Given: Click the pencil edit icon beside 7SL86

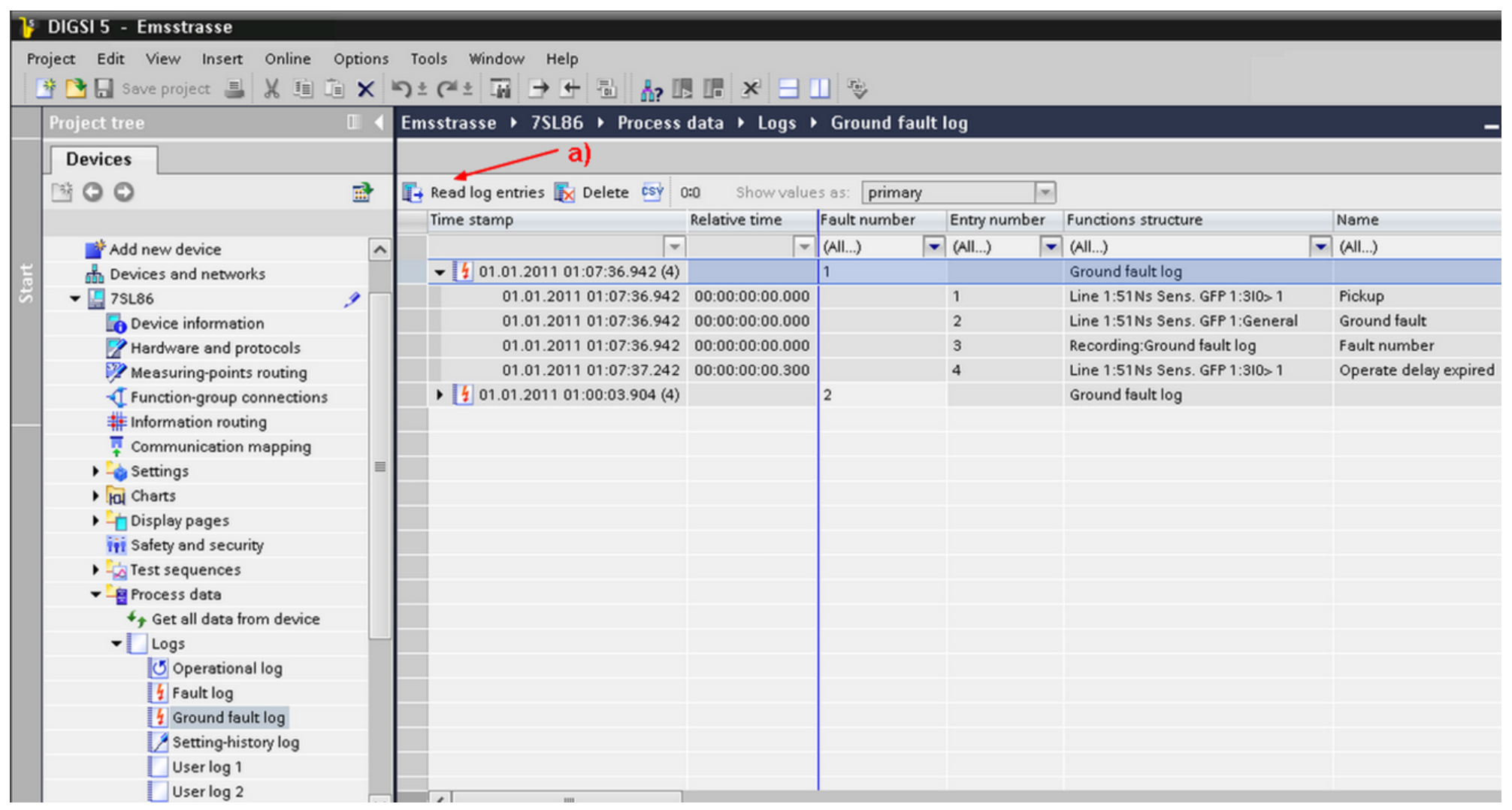Looking at the screenshot, I should point(352,299).
